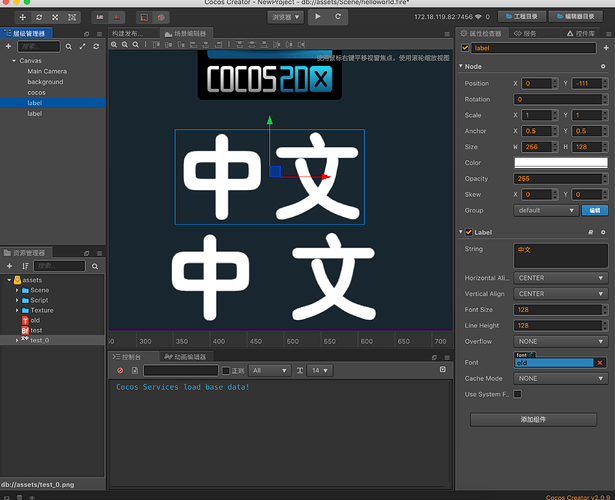615x500 pixels.
Task: Click the Font Size value field
Action: point(558,310)
